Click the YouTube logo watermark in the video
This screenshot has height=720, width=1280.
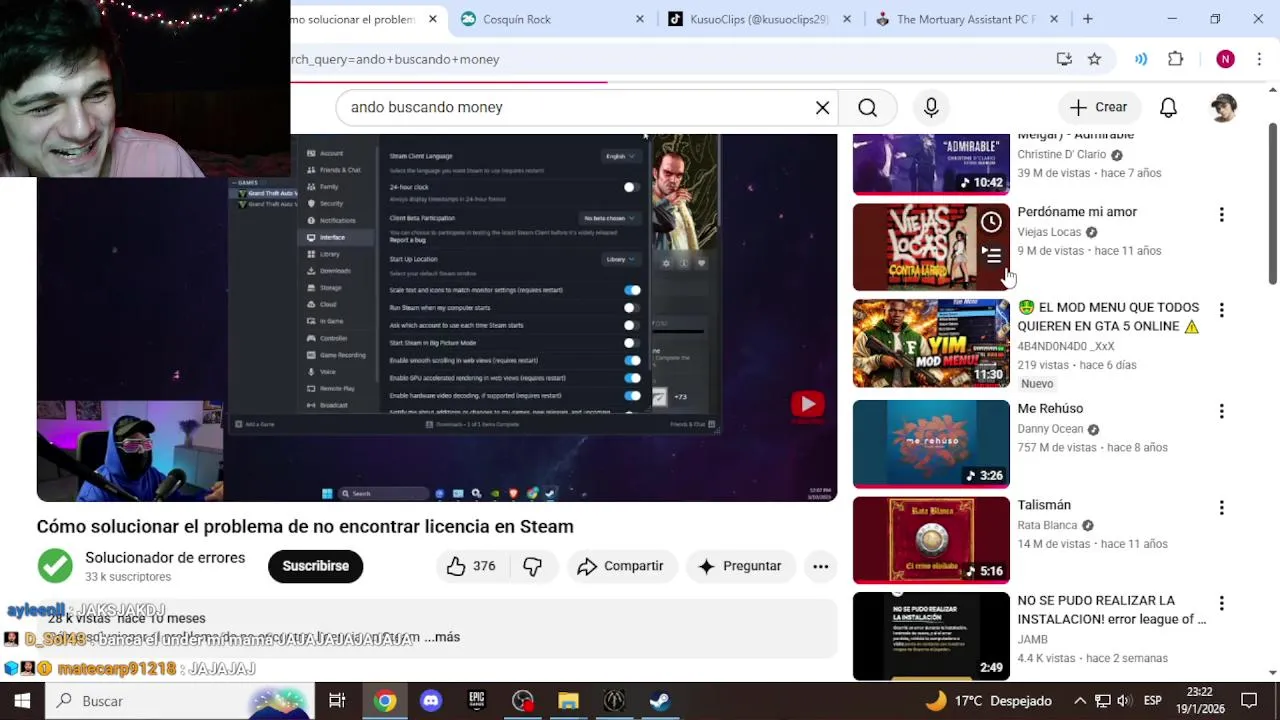click(x=807, y=404)
